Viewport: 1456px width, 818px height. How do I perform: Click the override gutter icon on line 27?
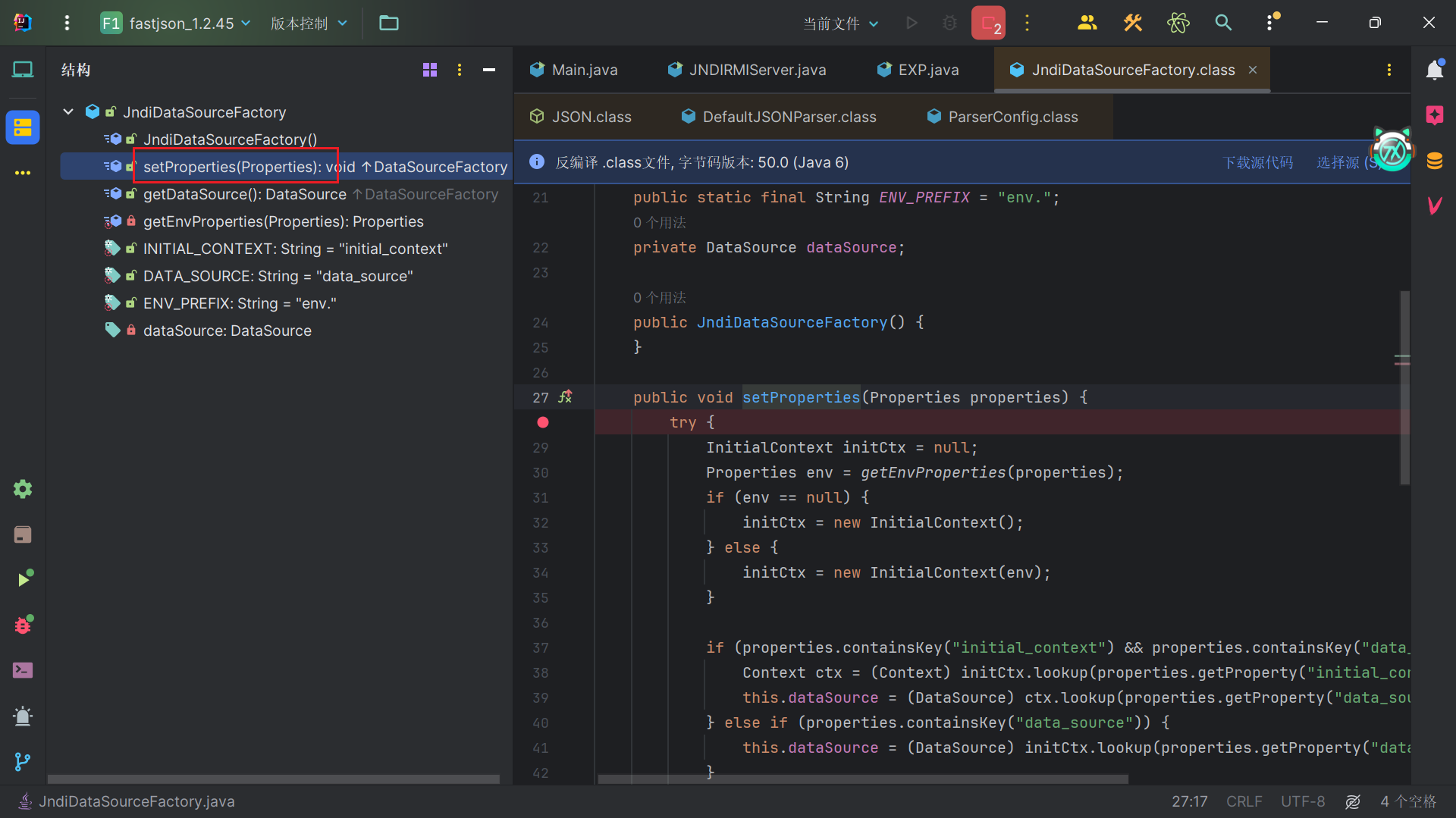566,396
